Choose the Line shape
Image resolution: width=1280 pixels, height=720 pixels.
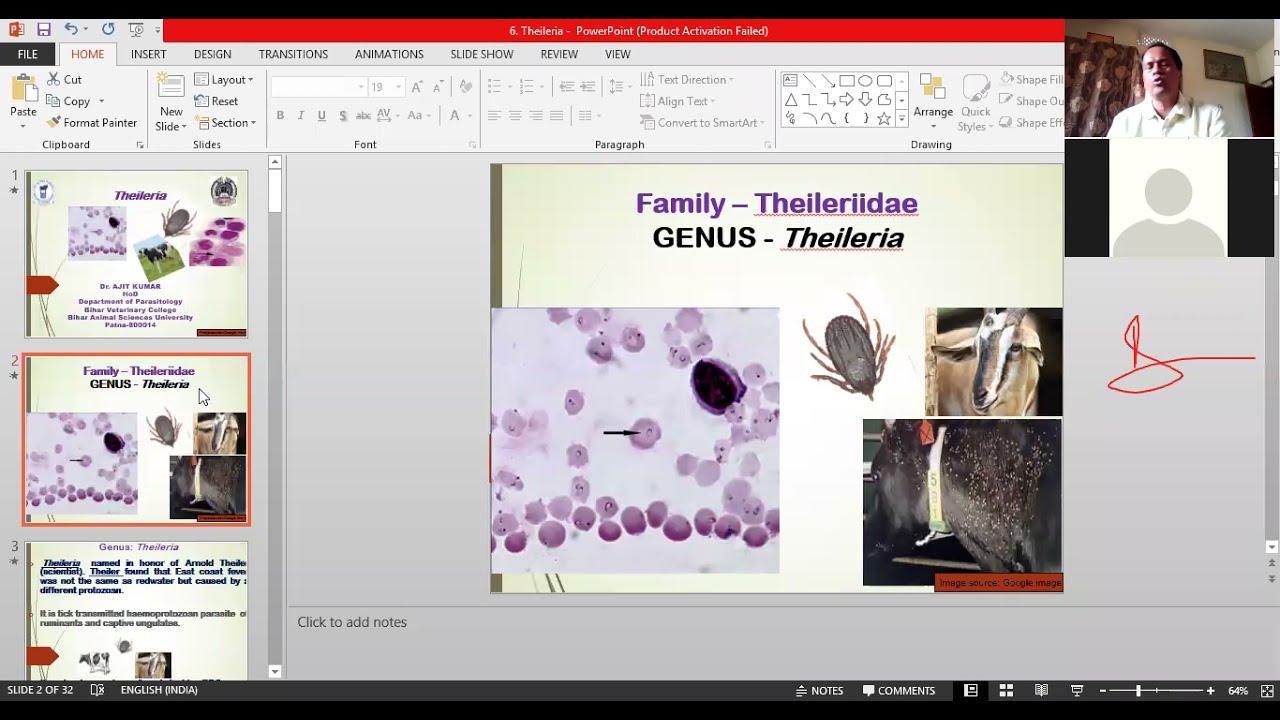tap(809, 81)
